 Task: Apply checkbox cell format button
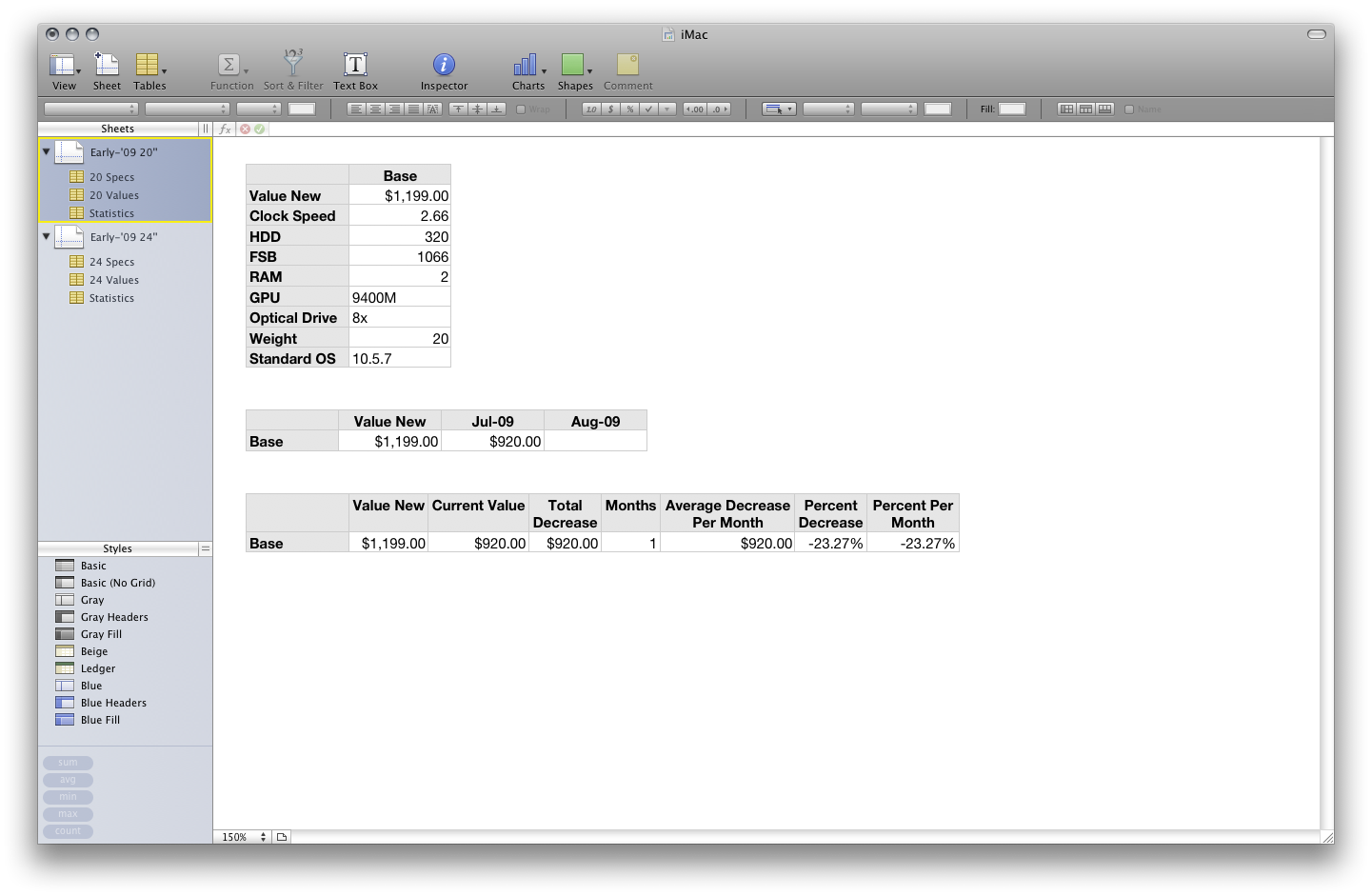[x=648, y=109]
